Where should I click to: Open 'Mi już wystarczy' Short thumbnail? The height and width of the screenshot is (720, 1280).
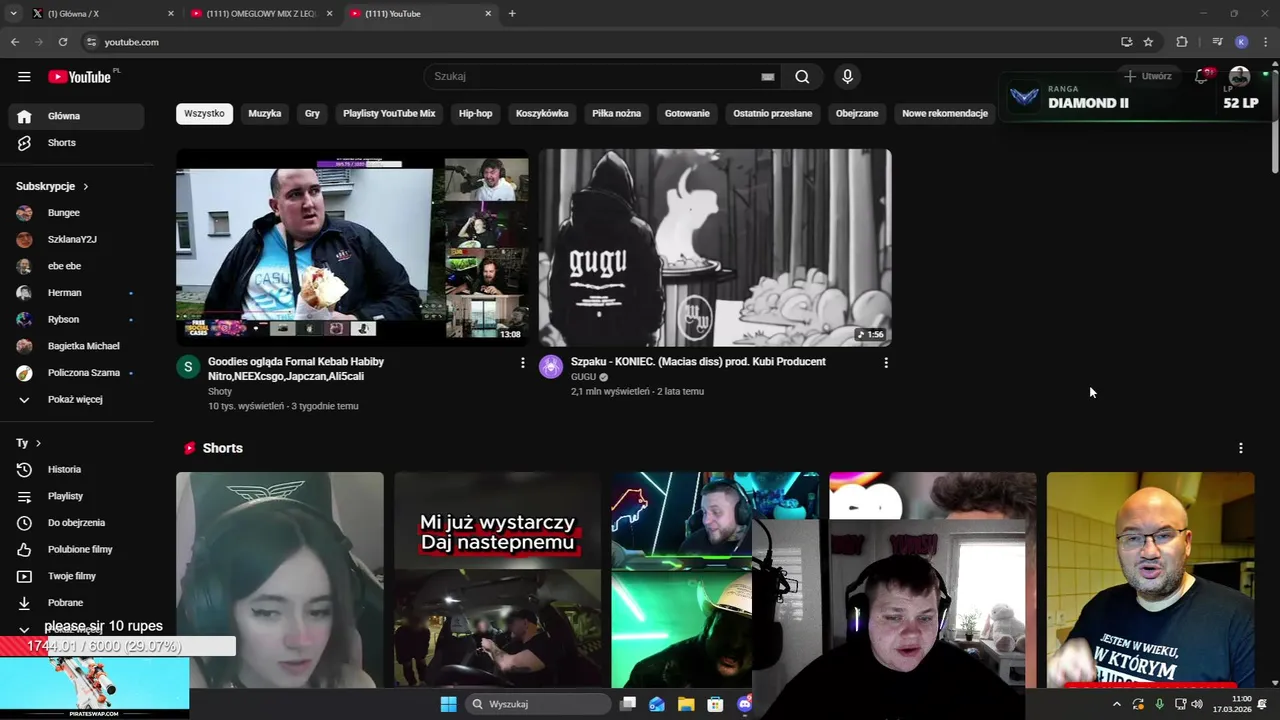click(x=498, y=580)
